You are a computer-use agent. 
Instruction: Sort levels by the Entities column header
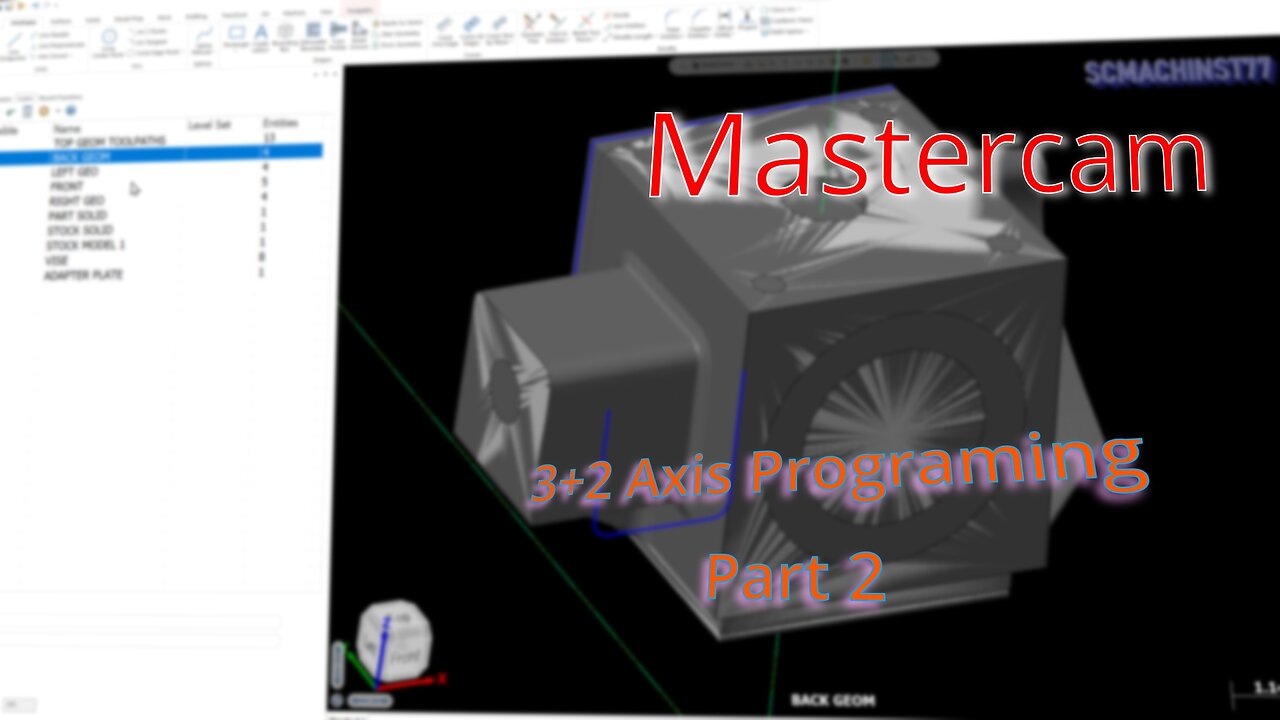279,123
